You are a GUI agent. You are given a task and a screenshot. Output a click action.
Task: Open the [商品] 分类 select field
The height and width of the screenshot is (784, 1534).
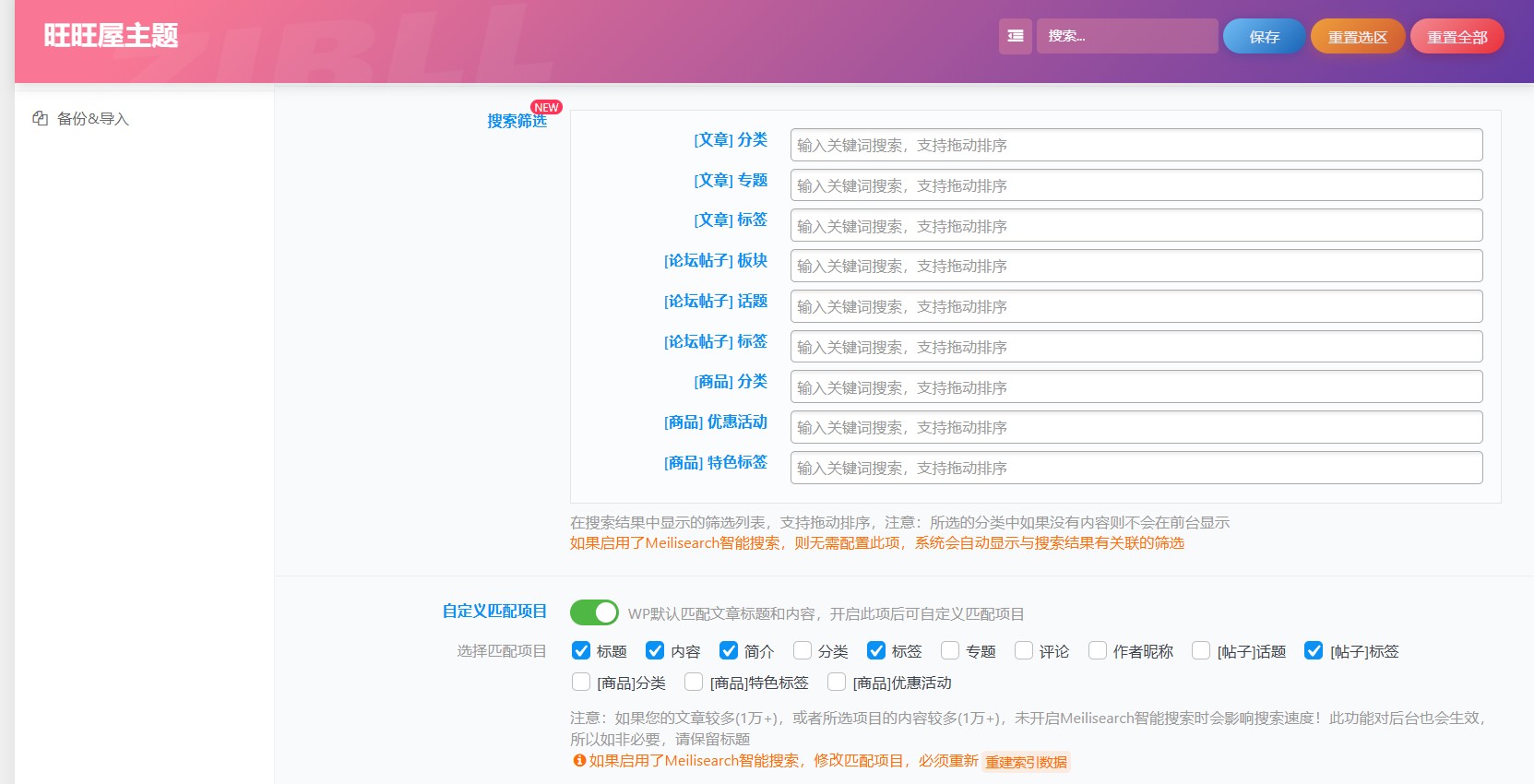1136,386
